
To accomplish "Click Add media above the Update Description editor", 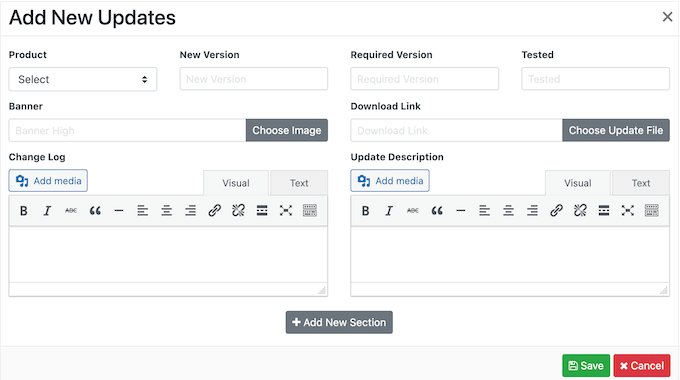I will (390, 180).
